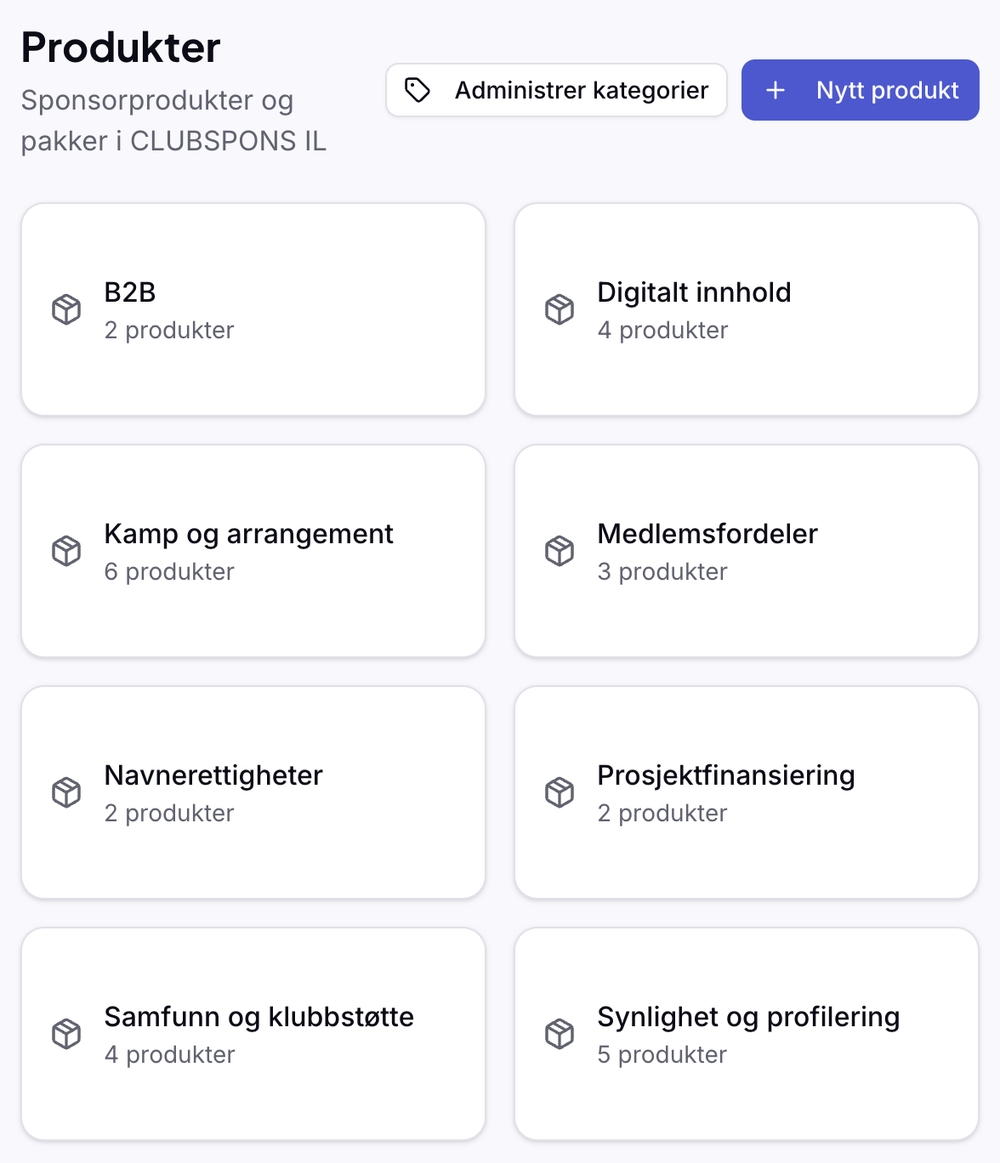Click the box icon for Kamp og arrangement

pos(66,551)
